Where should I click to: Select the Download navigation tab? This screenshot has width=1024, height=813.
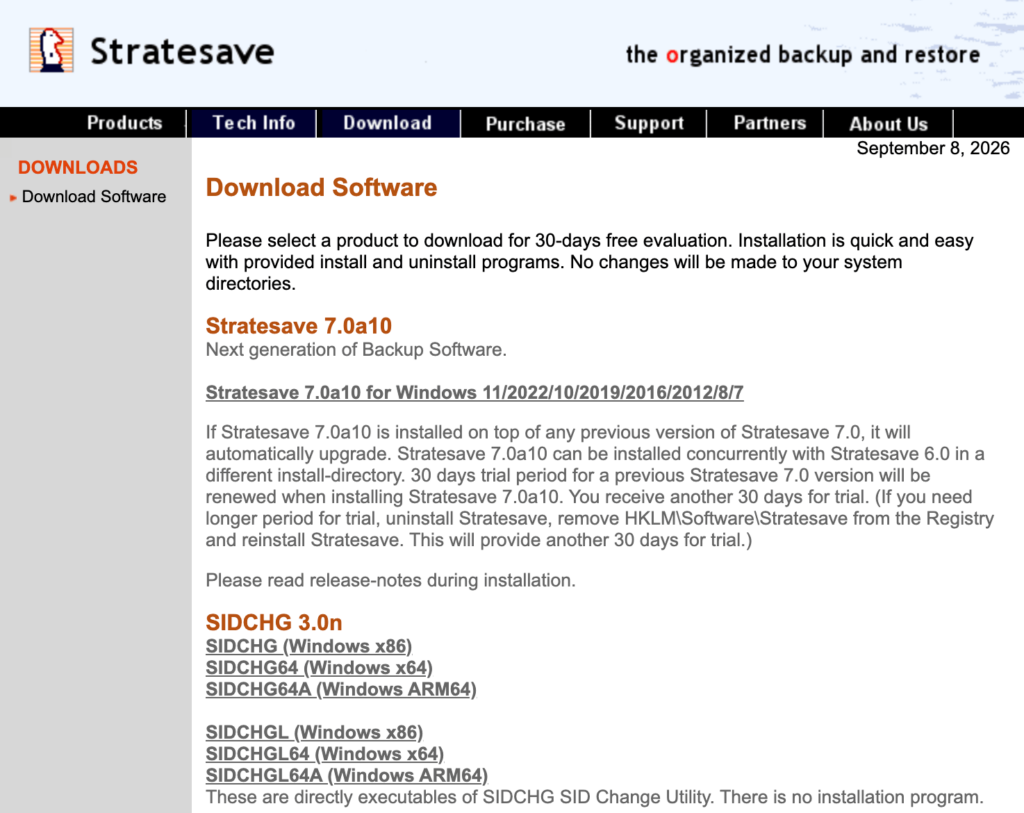(388, 123)
